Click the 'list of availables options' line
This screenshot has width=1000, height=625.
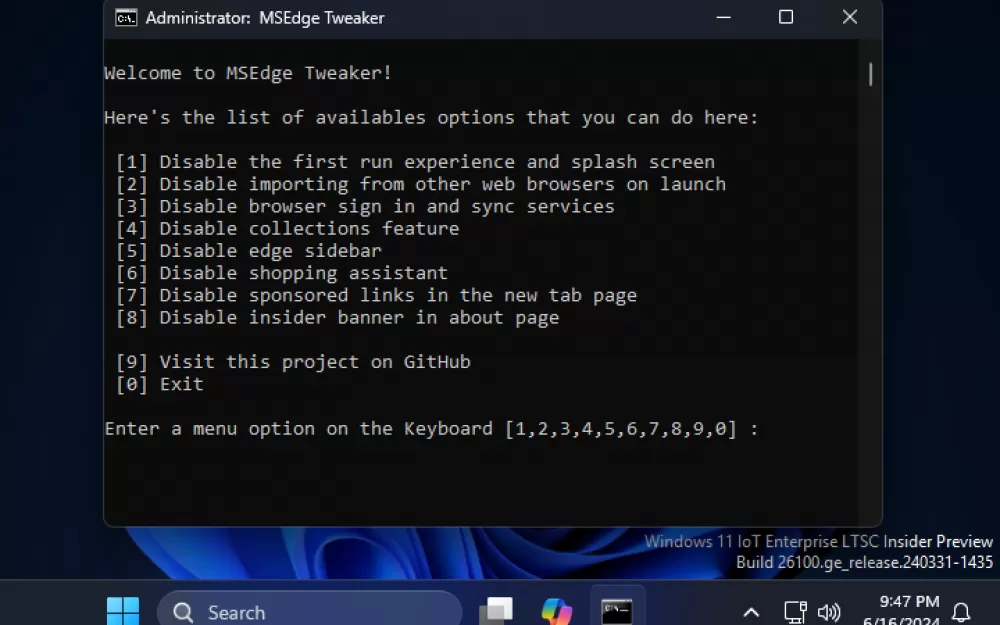[432, 118]
